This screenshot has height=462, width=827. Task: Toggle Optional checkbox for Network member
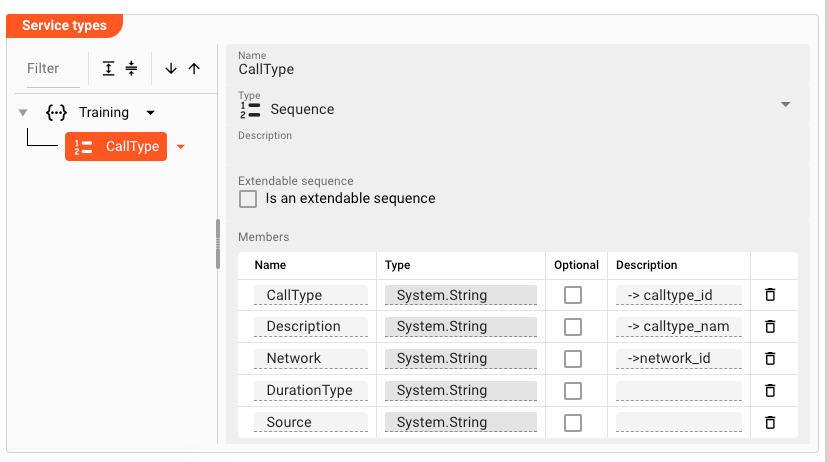tap(573, 358)
